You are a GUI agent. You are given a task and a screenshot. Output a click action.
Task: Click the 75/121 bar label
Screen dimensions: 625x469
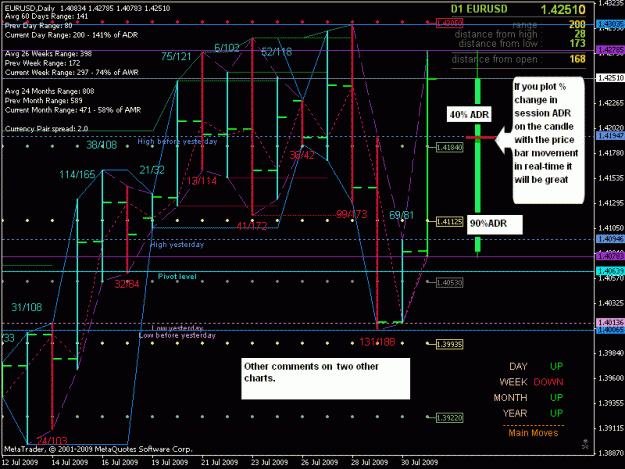coord(176,57)
